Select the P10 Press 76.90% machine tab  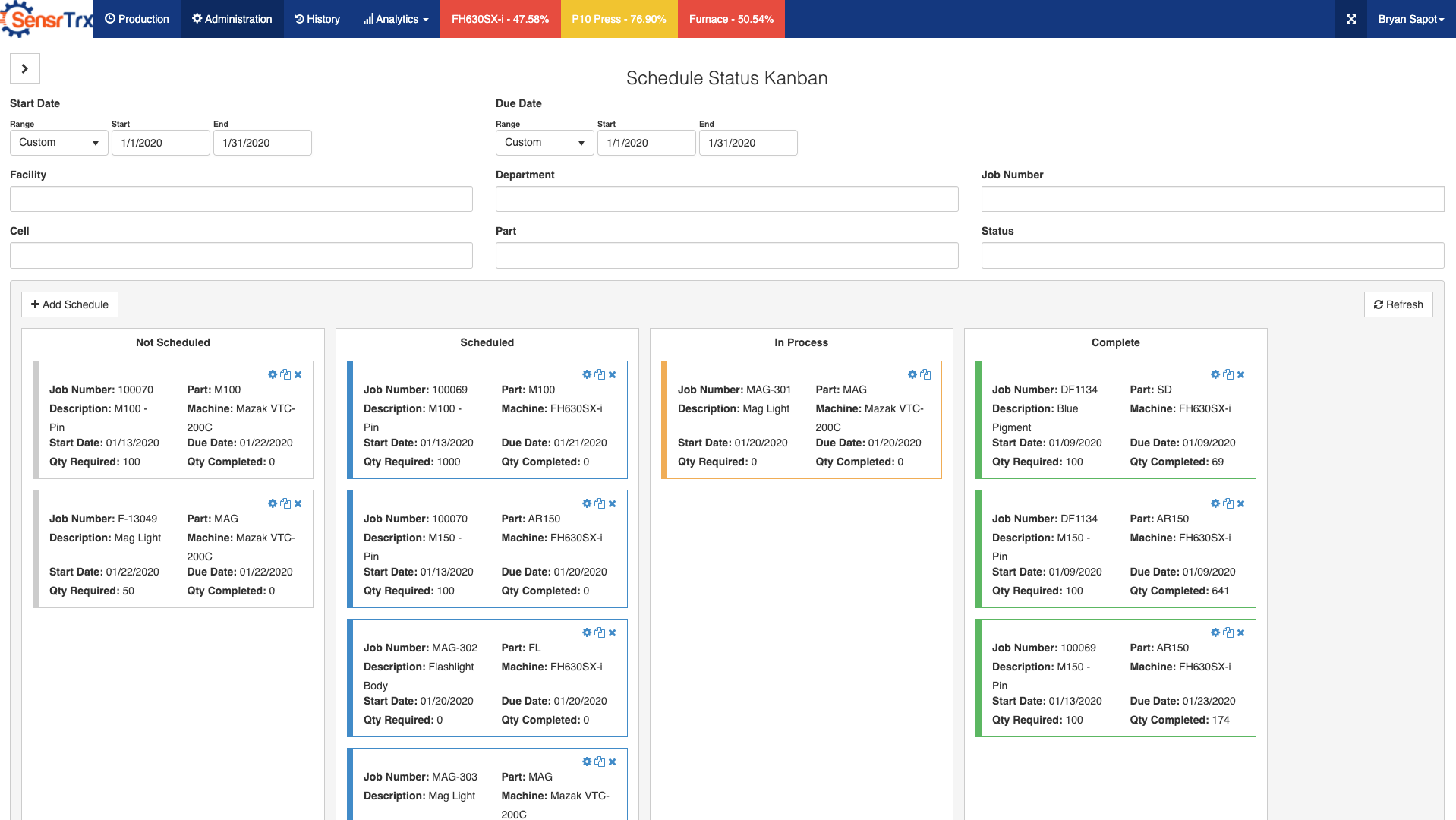coord(619,19)
